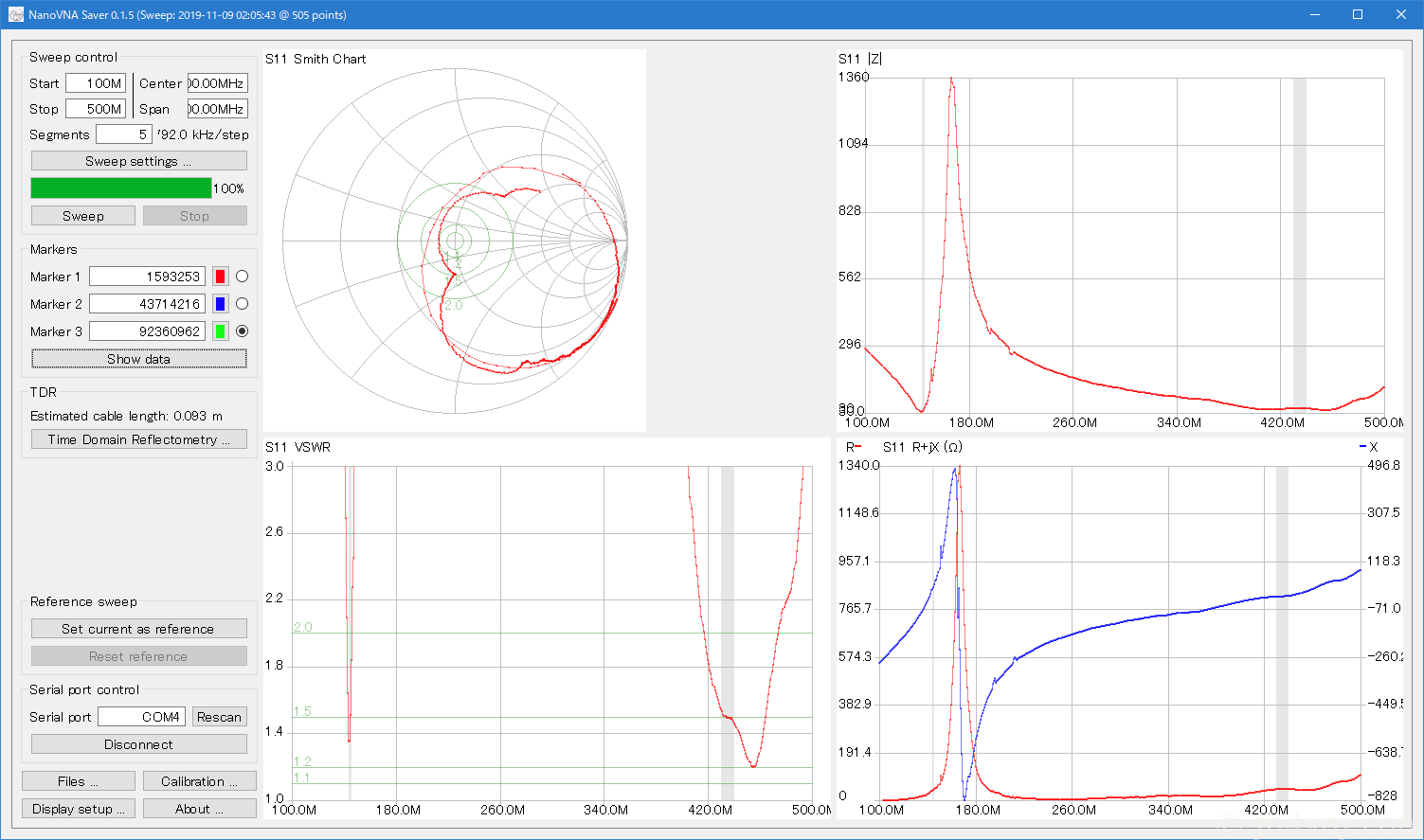Viewport: 1424px width, 840px height.
Task: Click the S11 Smith Chart plot
Action: 455,241
